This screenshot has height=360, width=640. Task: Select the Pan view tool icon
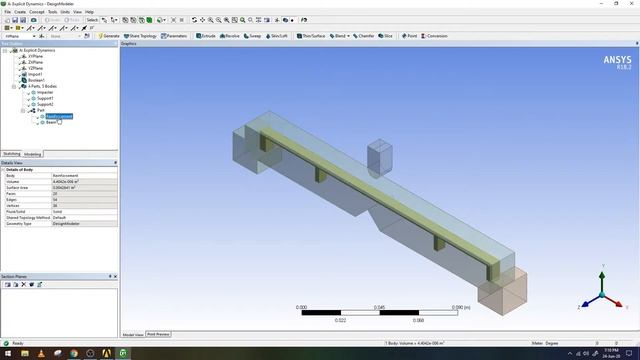click(x=202, y=20)
